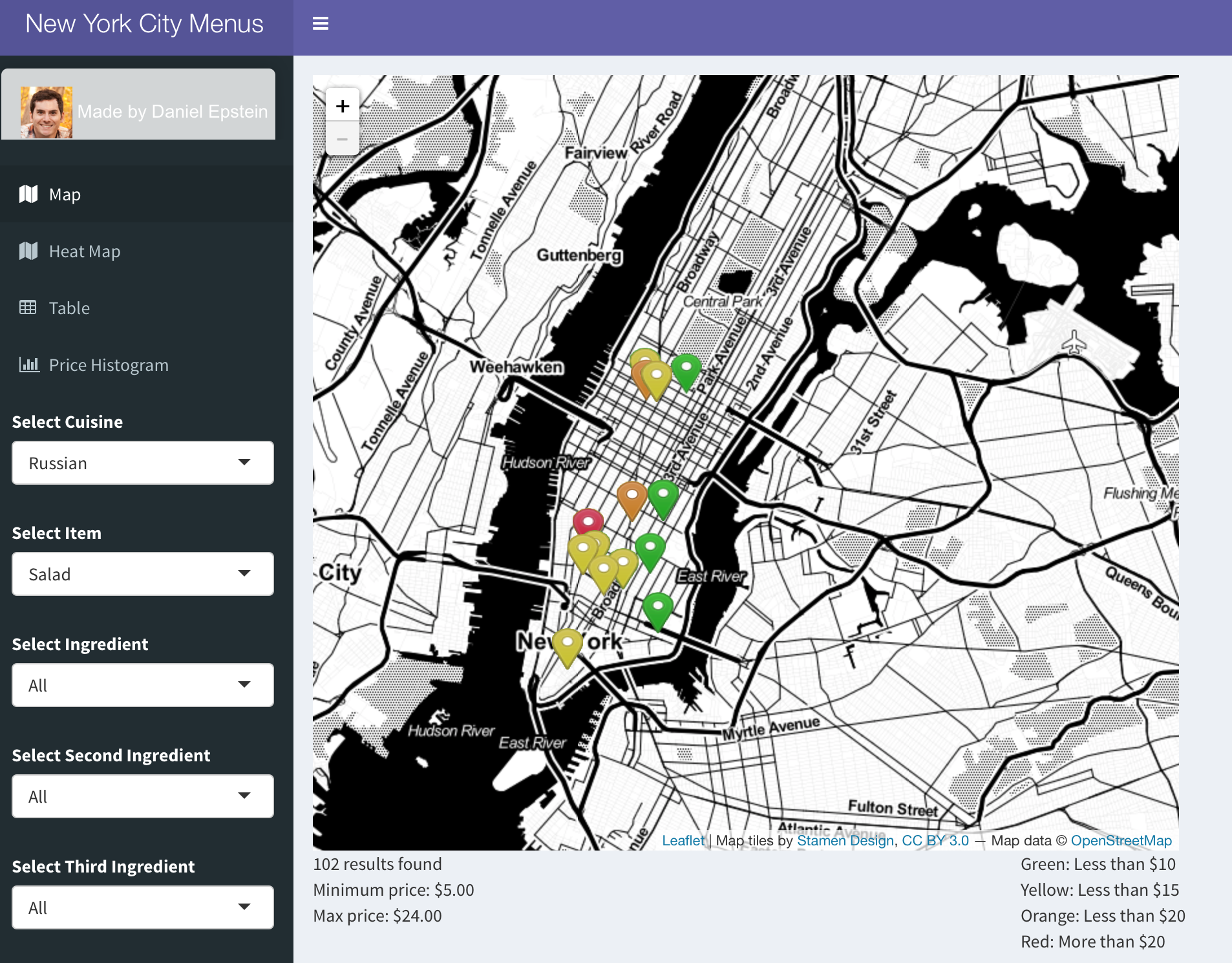The width and height of the screenshot is (1232, 963).
Task: Toggle the hamburger sidebar menu icon
Action: 321,24
